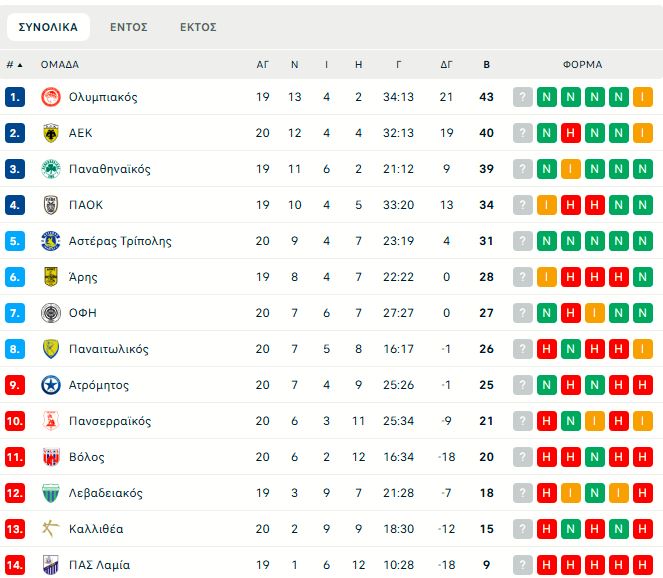
Task: Click the Λεβαδειακός team crest
Action: coord(50,493)
